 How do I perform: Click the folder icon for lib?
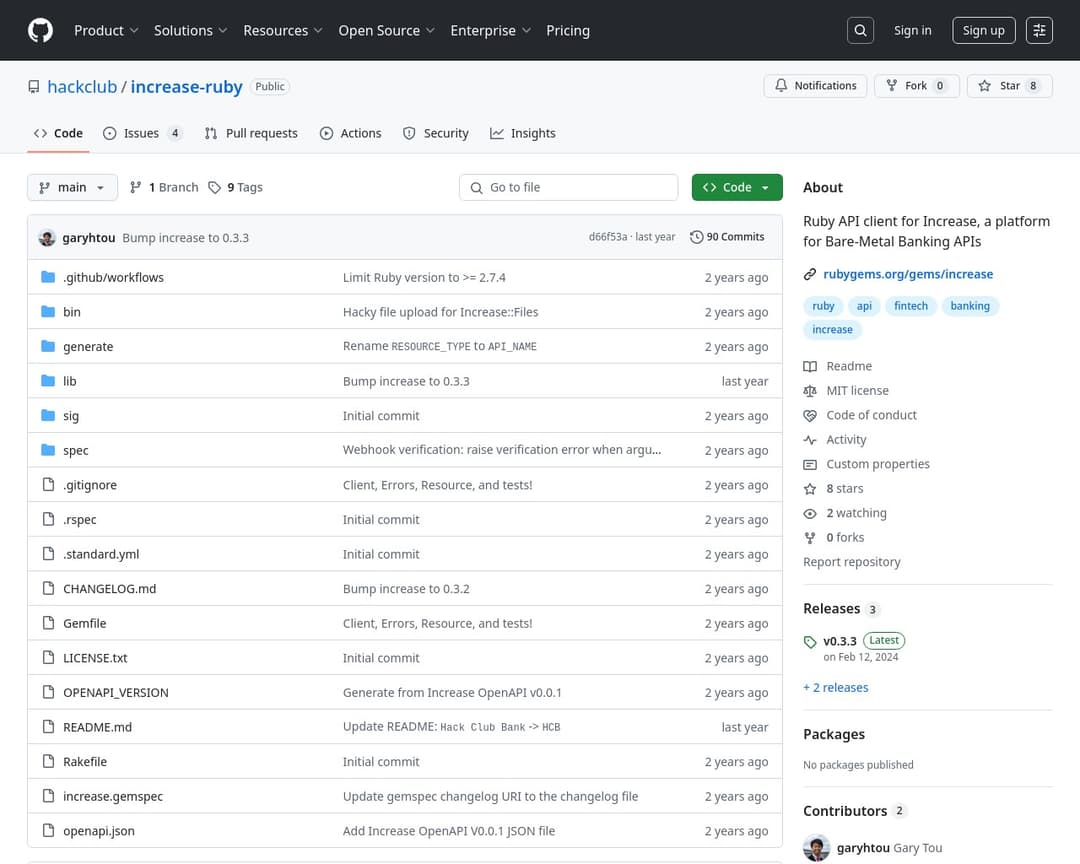(48, 380)
